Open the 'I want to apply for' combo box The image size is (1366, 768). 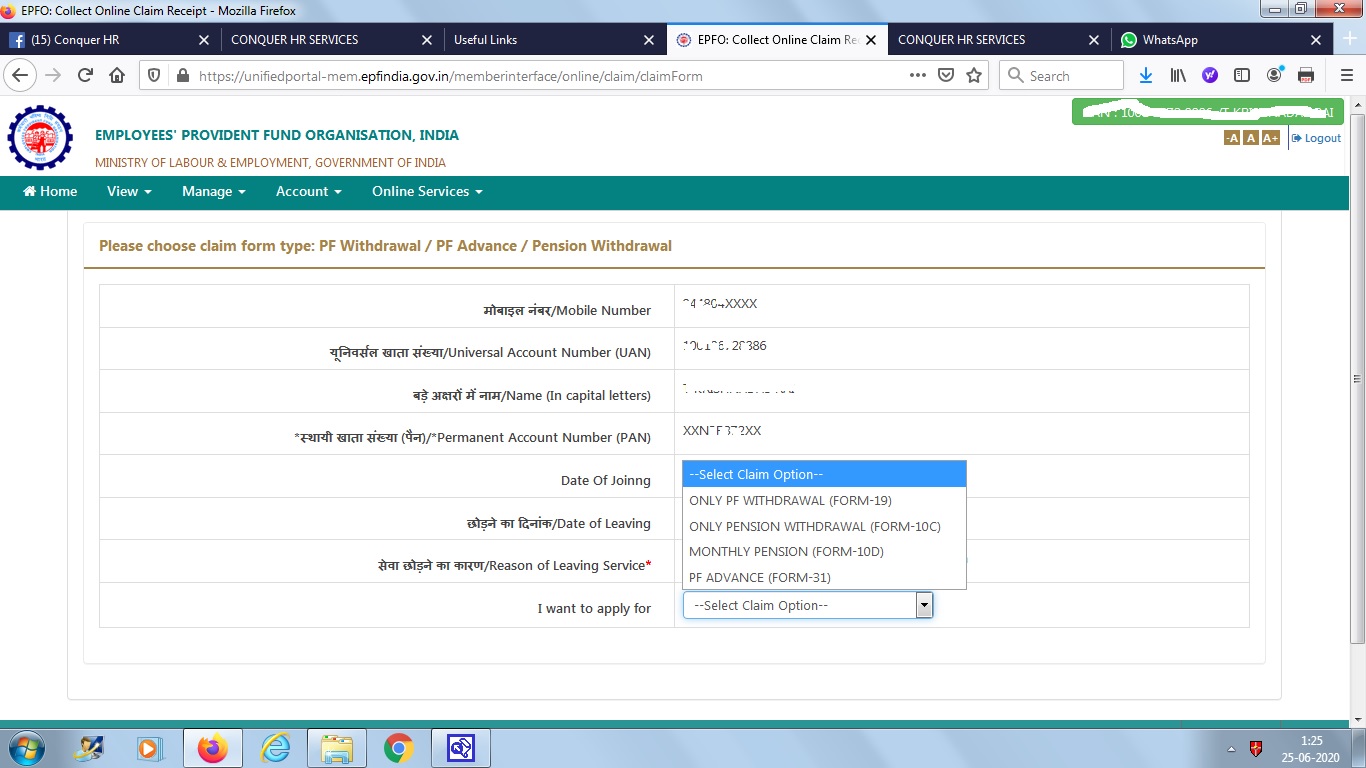tap(808, 605)
